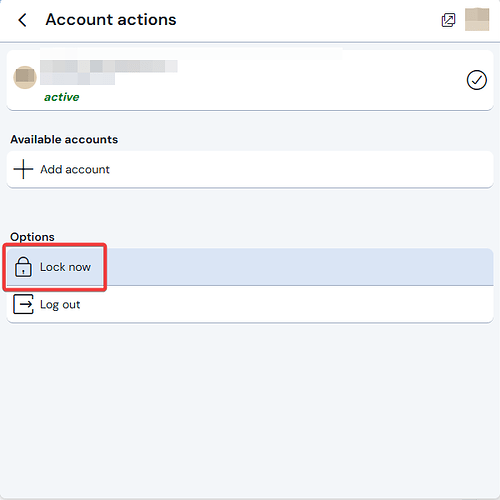Click the log out arrow icon
Screen dimensions: 500x500
pos(23,304)
